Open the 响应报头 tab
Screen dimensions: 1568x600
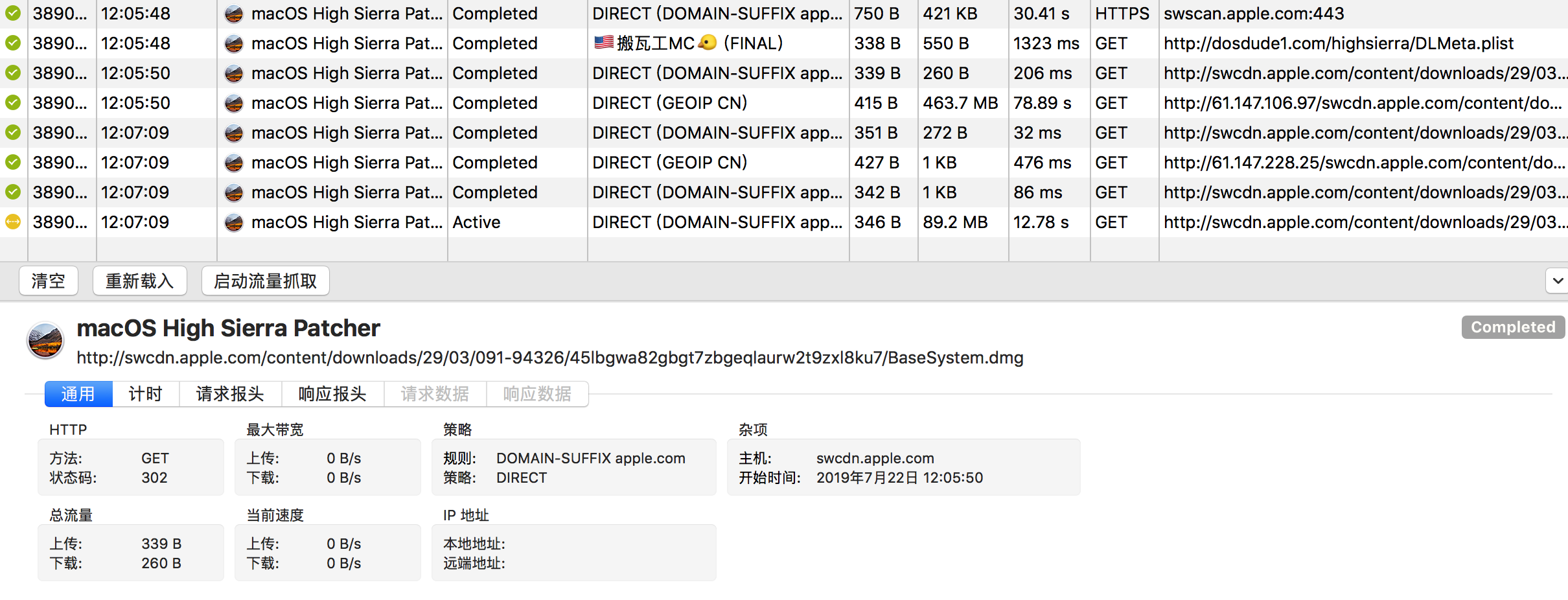332,394
